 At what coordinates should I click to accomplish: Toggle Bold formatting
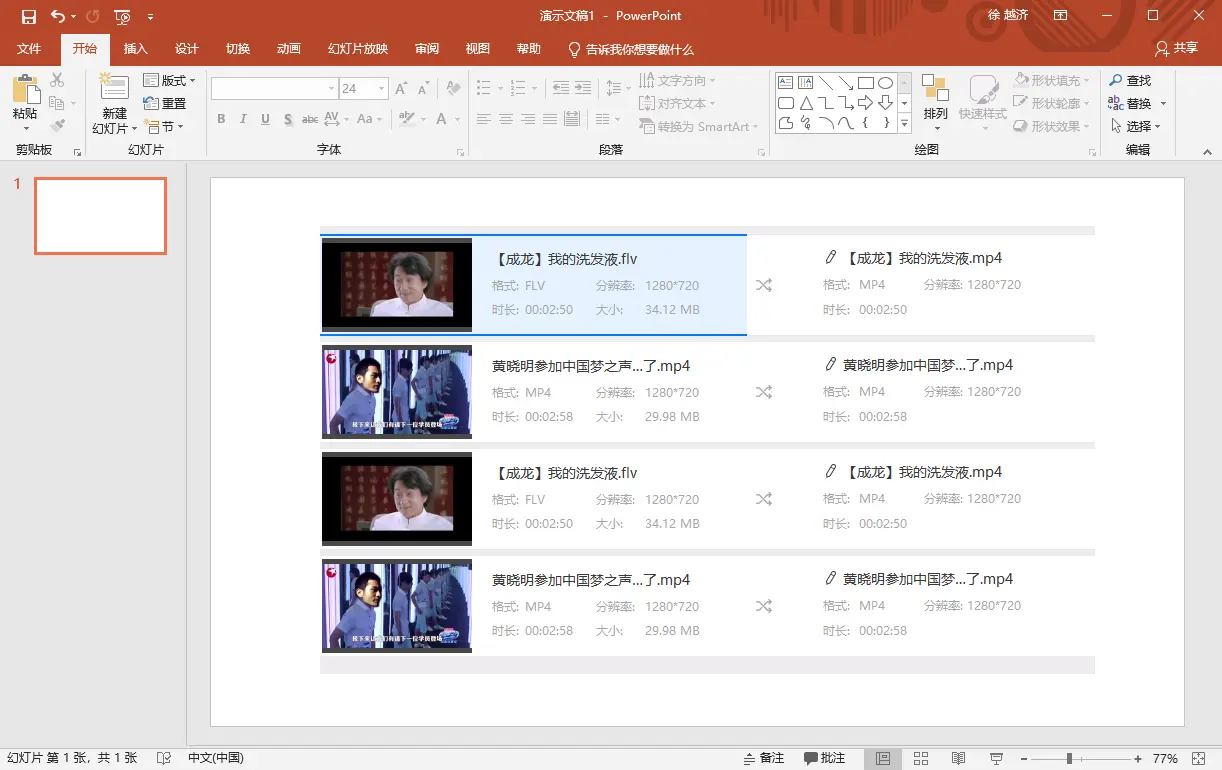221,119
